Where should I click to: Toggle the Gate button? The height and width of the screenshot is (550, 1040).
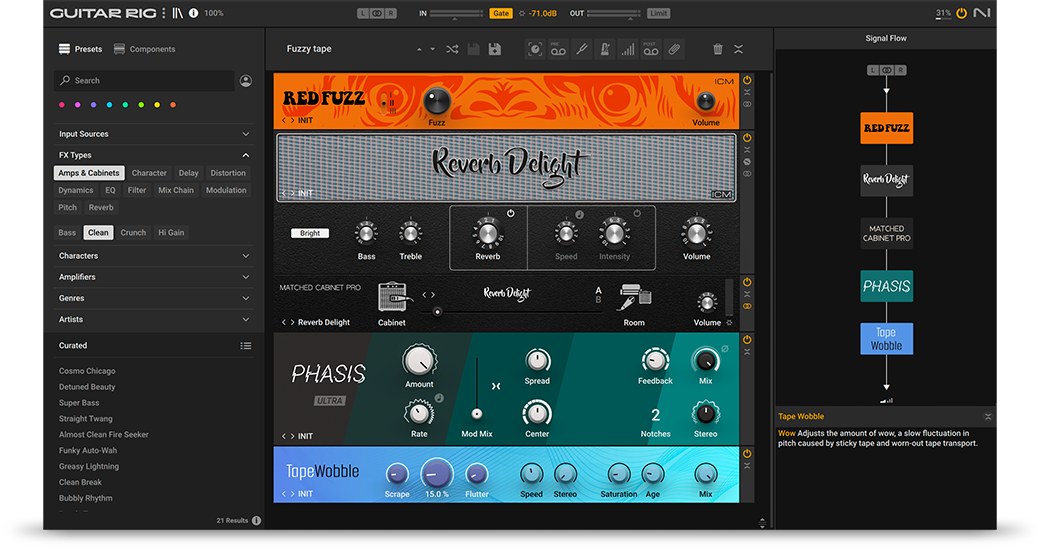coord(501,13)
